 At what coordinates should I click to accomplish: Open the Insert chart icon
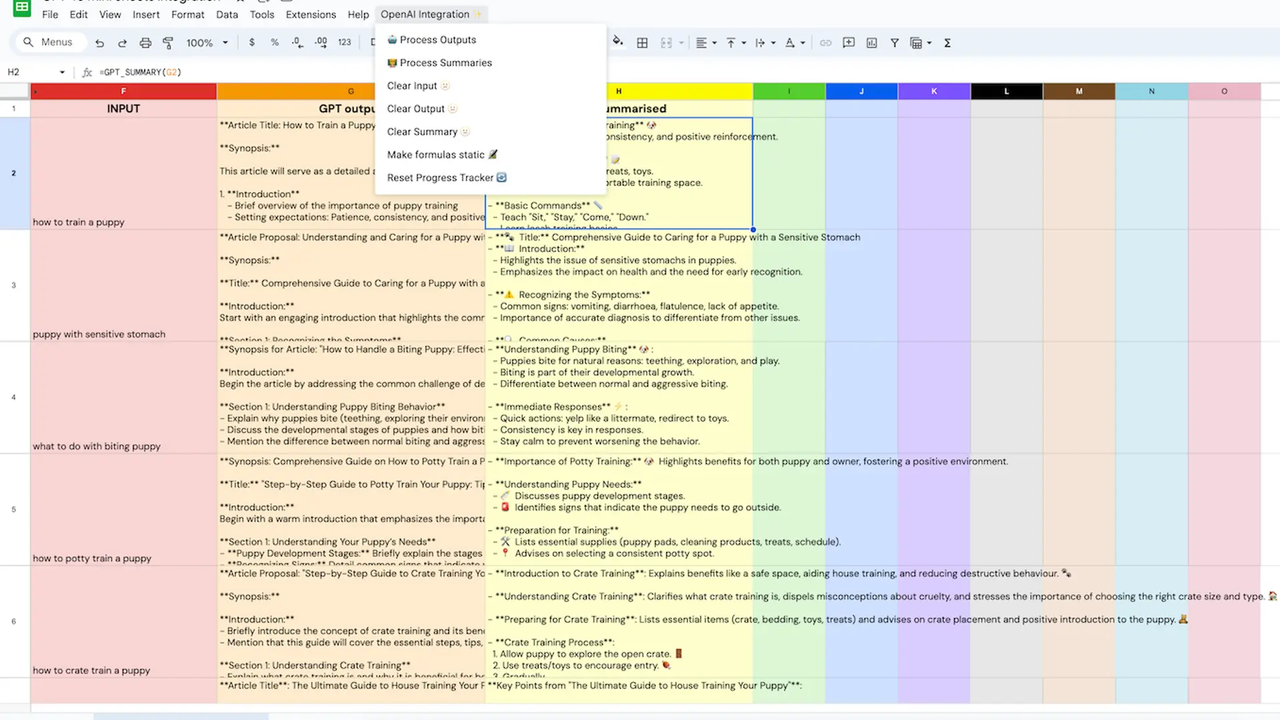pos(872,42)
